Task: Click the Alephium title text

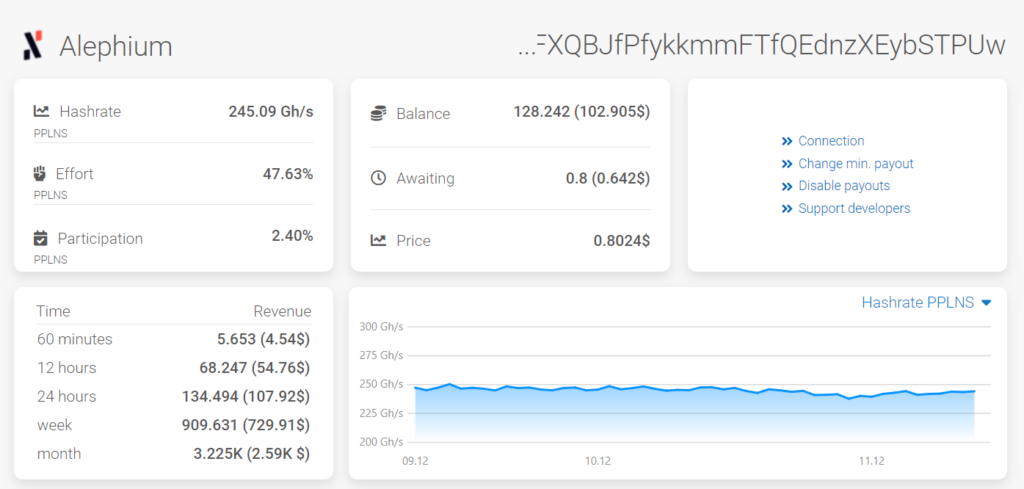Action: [116, 46]
